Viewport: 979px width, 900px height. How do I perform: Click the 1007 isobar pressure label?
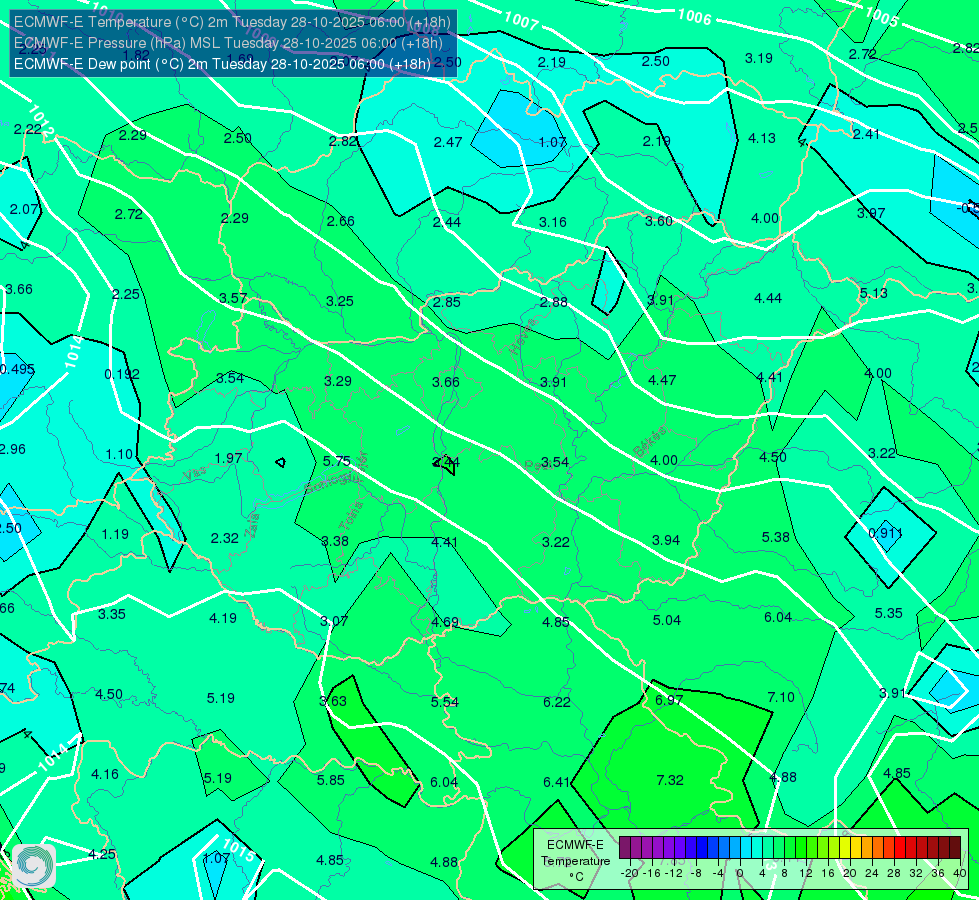[x=521, y=21]
